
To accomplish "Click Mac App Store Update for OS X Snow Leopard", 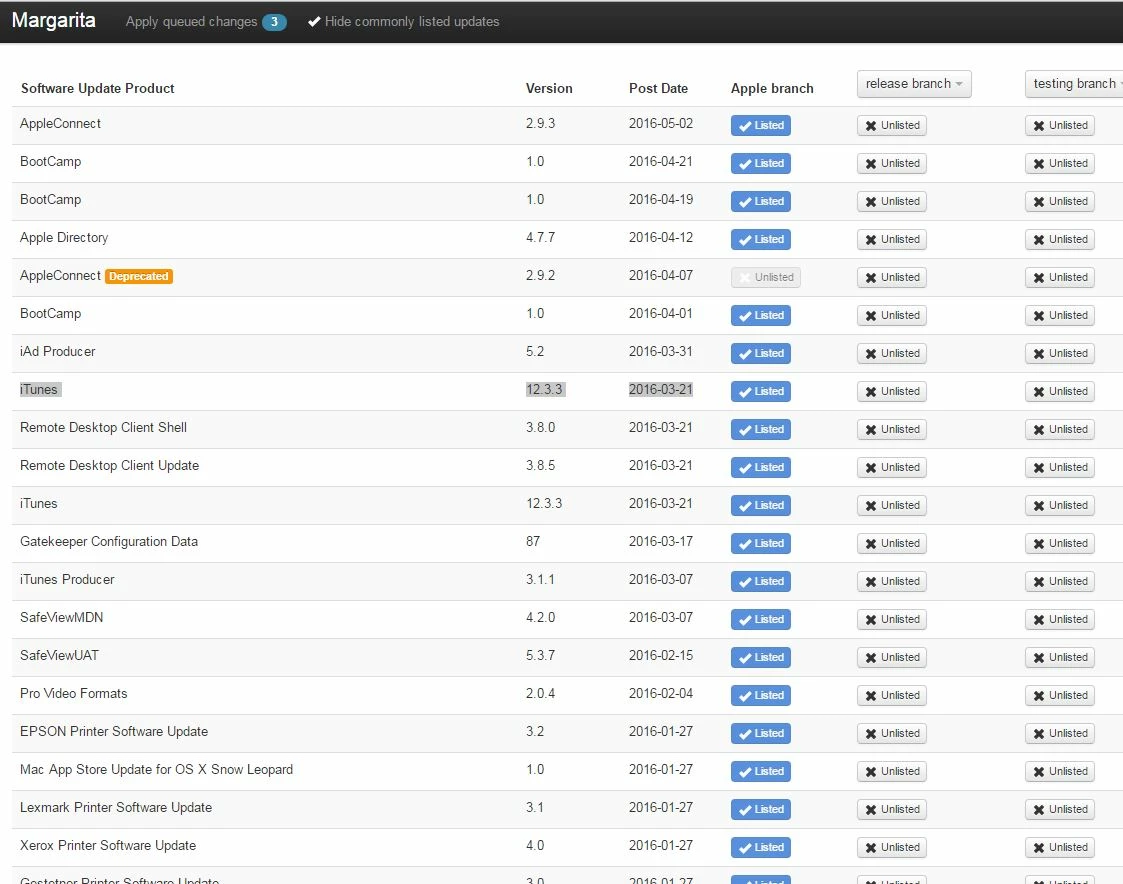I will click(x=156, y=769).
